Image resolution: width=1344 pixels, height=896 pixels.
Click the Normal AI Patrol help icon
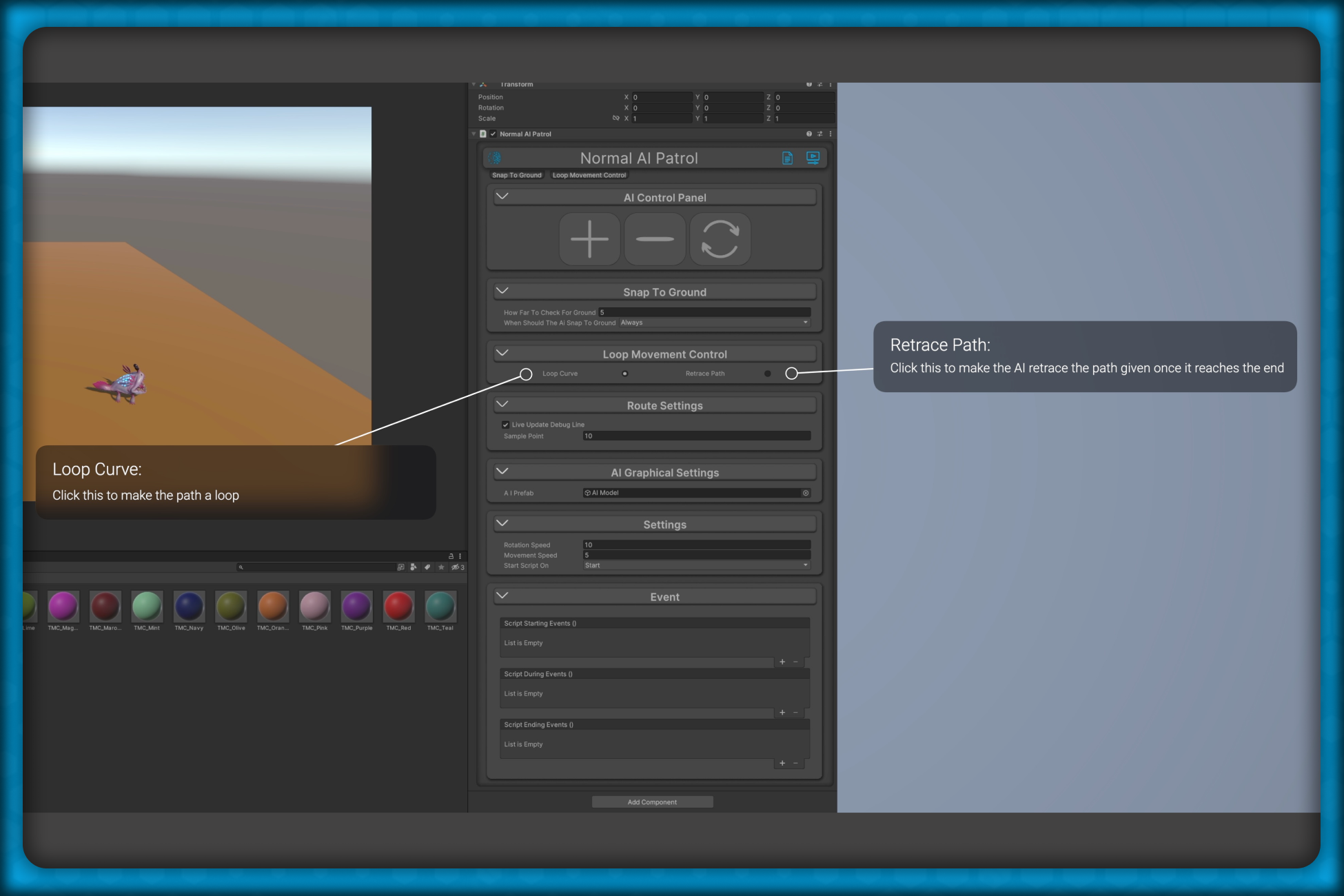pyautogui.click(x=809, y=134)
